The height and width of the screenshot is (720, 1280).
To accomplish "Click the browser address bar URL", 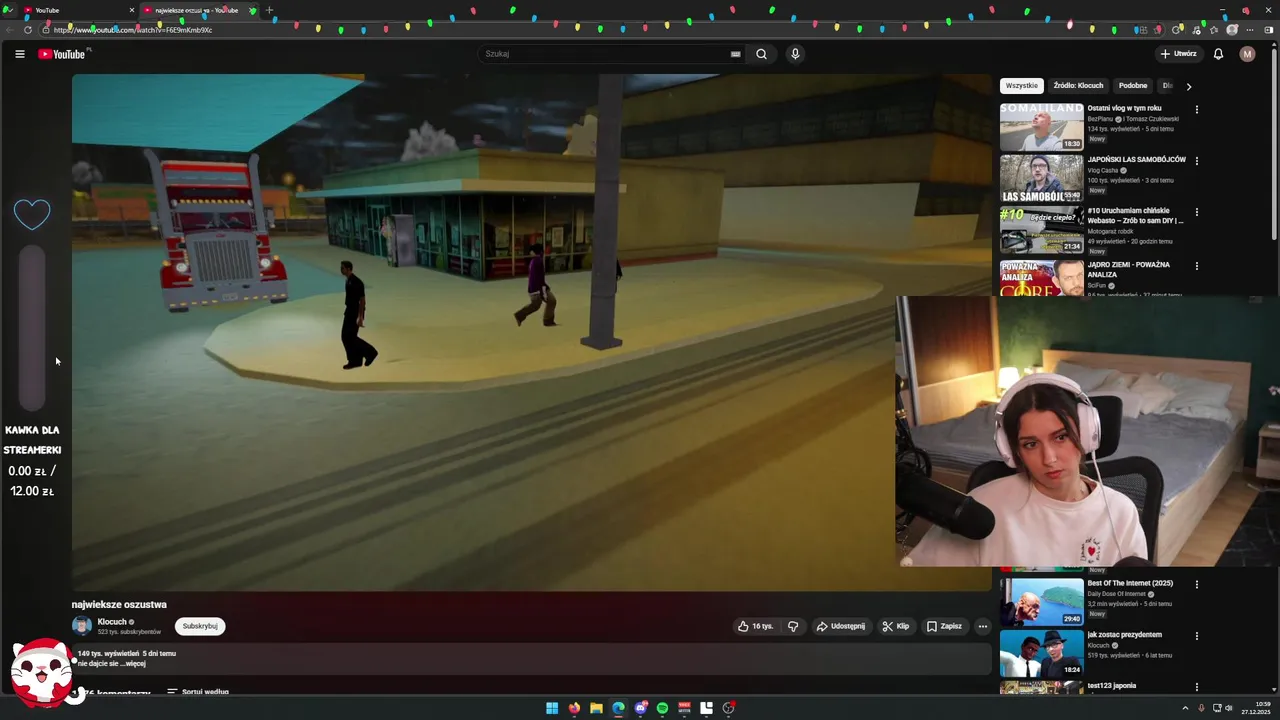I will click(133, 30).
